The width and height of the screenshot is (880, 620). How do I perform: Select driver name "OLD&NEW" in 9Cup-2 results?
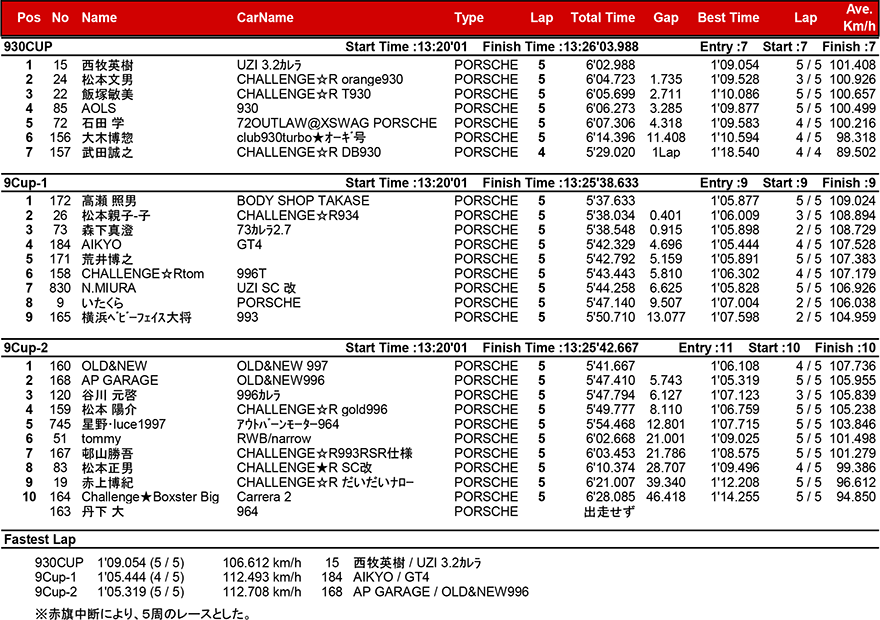tap(114, 366)
